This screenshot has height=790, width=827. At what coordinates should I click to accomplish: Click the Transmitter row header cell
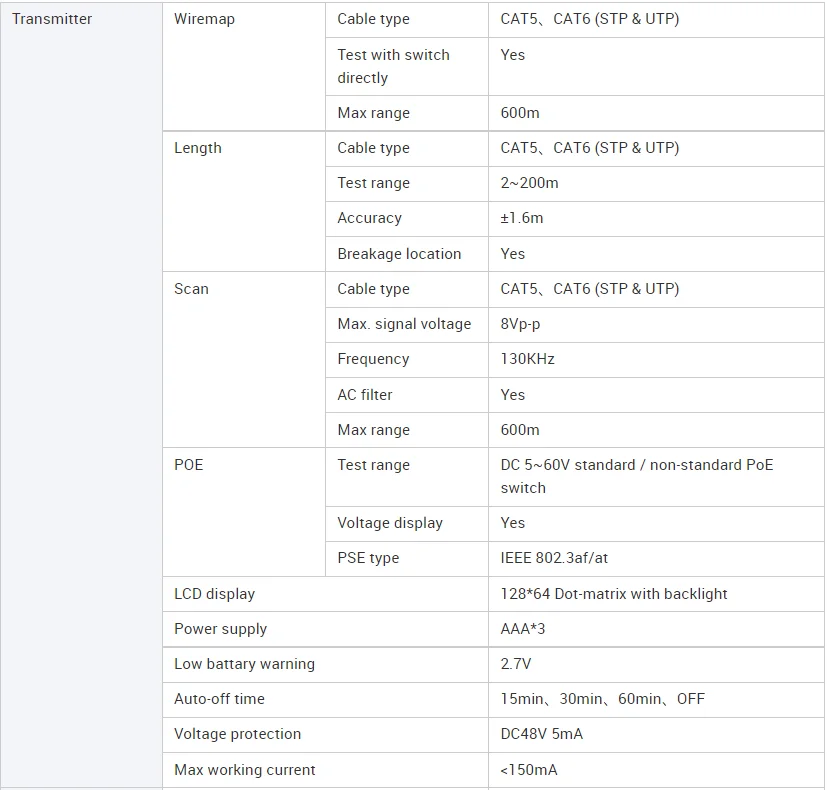(52, 19)
